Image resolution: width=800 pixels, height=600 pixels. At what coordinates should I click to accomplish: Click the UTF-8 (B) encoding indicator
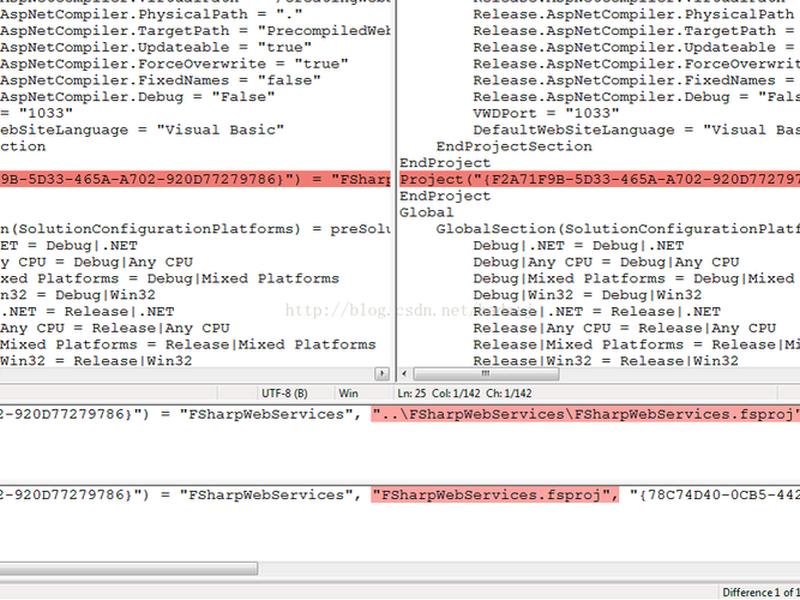point(285,393)
